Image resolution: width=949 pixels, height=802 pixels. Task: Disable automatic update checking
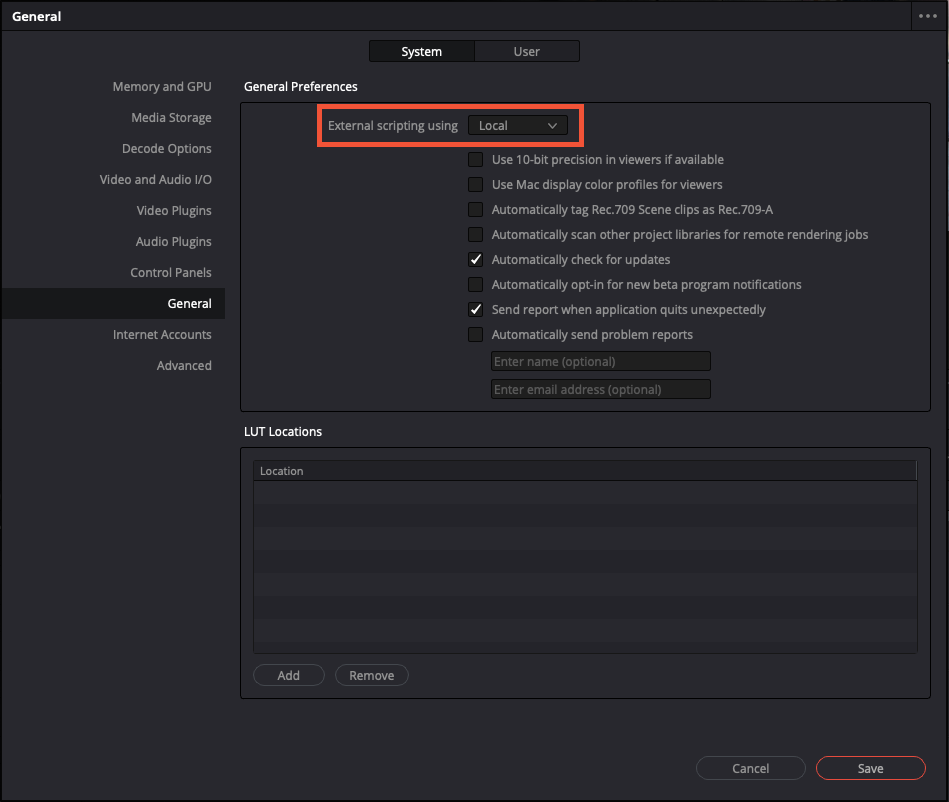tap(475, 259)
